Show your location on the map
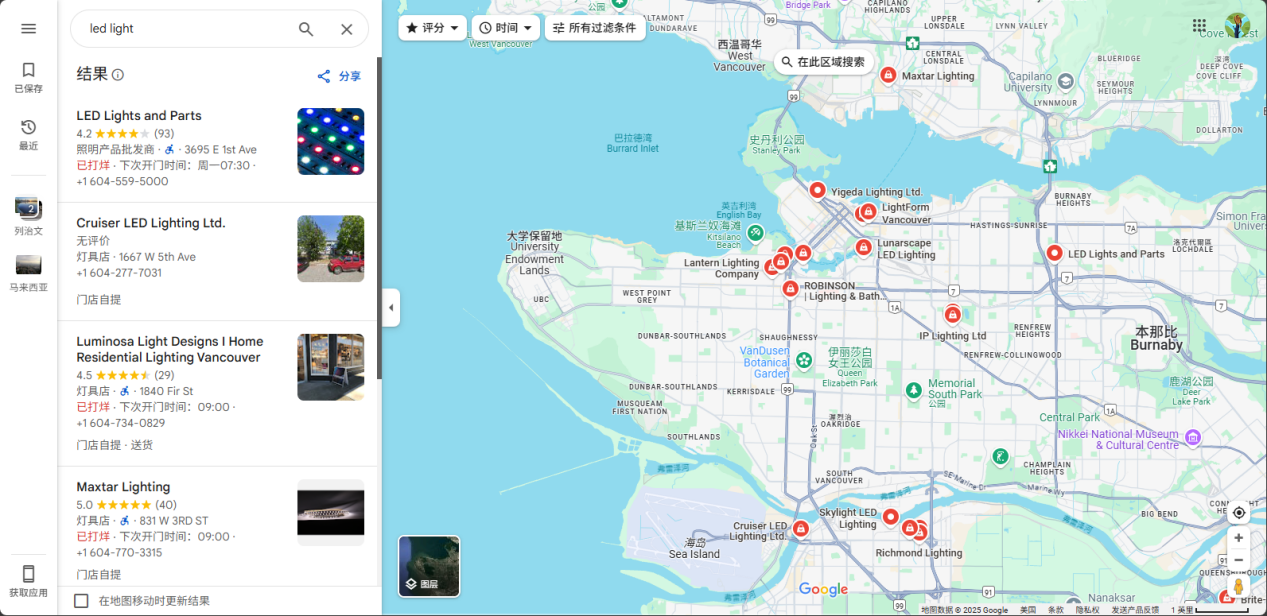1267x616 pixels. click(1239, 512)
